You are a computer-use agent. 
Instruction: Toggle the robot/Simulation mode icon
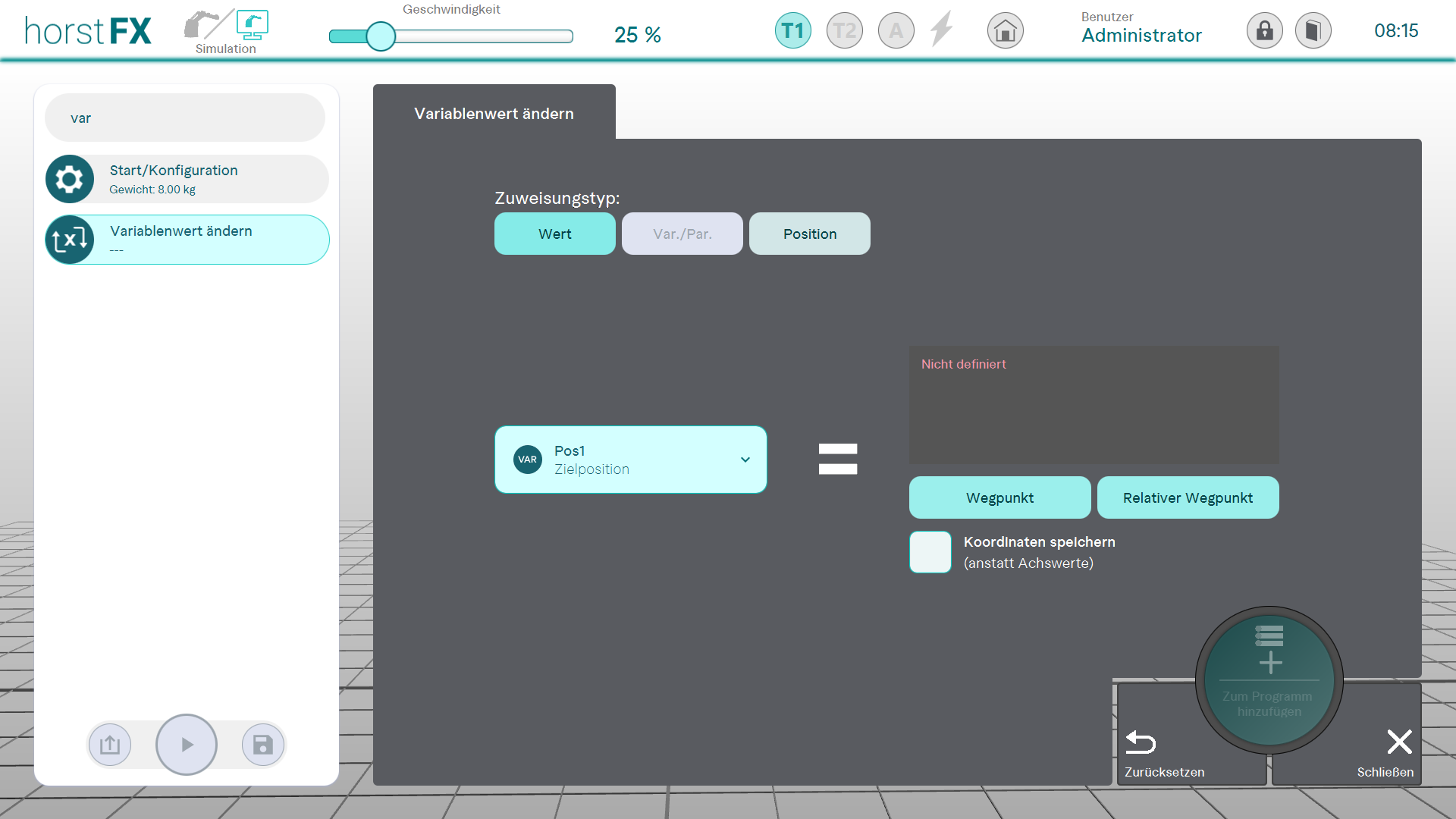tap(226, 30)
